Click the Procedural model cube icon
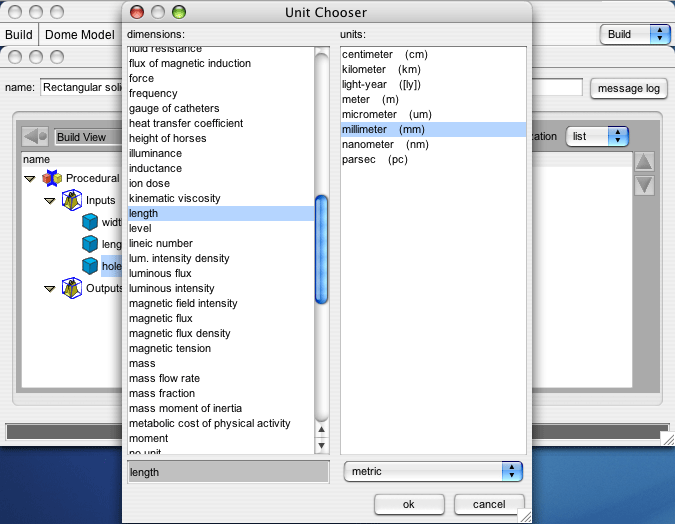 [x=52, y=178]
